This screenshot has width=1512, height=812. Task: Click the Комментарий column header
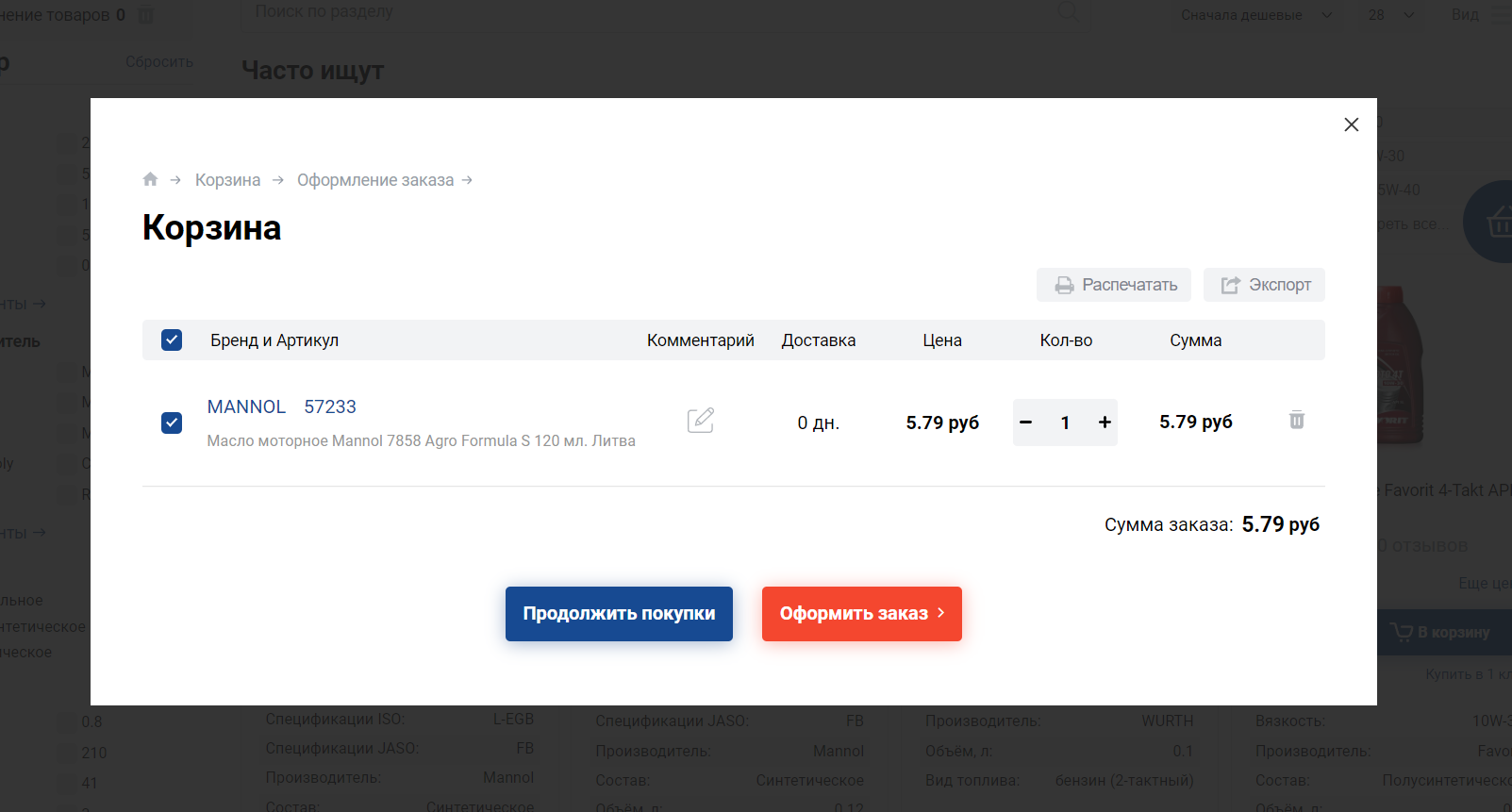tap(701, 340)
